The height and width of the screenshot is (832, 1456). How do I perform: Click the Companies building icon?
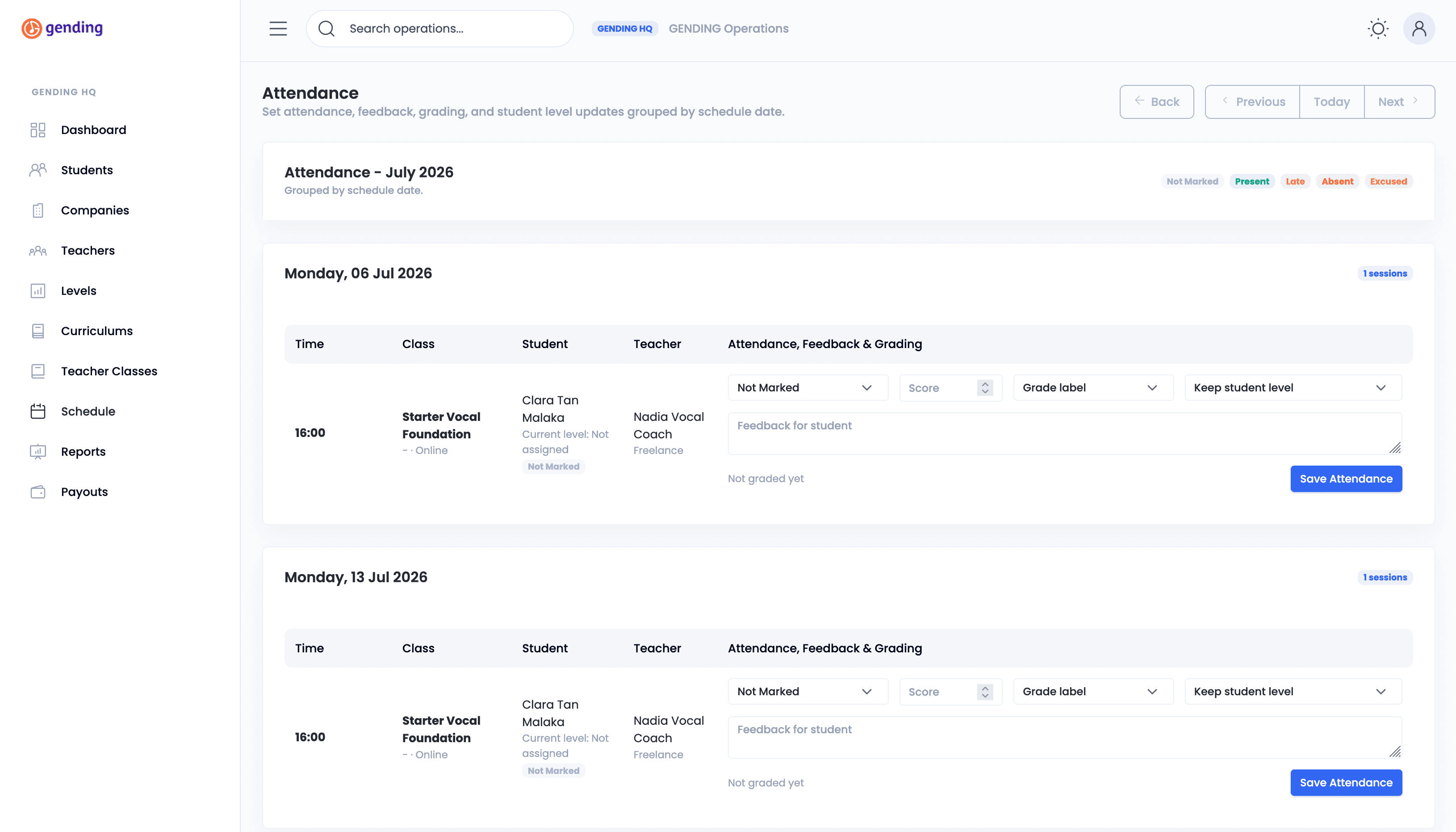click(38, 210)
